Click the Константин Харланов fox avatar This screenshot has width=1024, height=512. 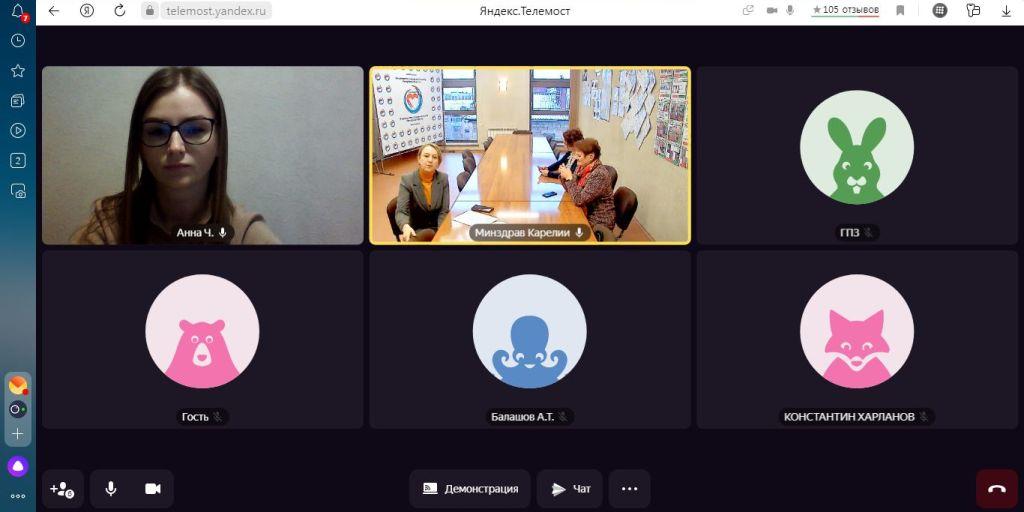coord(856,331)
